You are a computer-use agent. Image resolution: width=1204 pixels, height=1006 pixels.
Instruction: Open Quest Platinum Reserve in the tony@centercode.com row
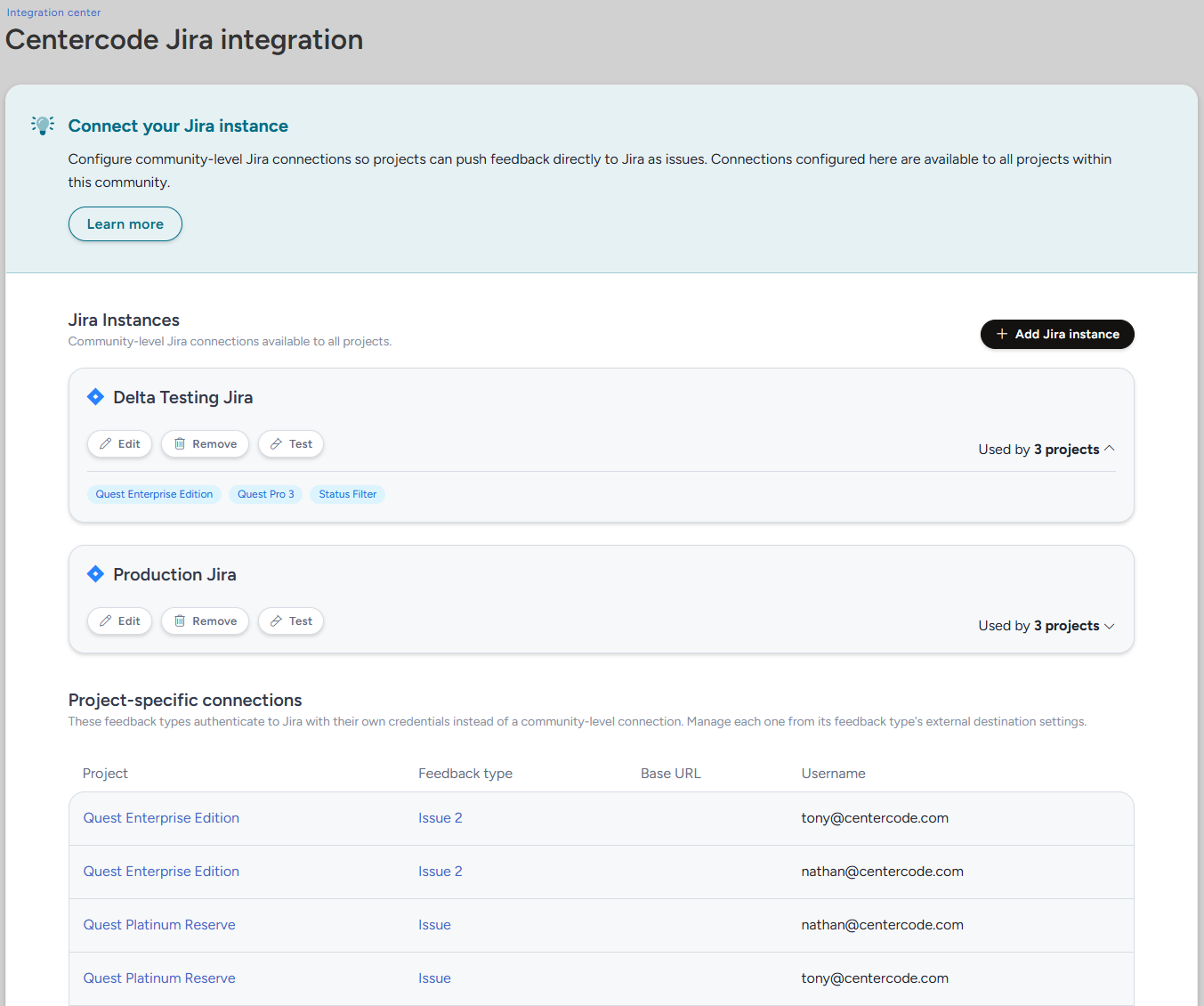coord(159,978)
